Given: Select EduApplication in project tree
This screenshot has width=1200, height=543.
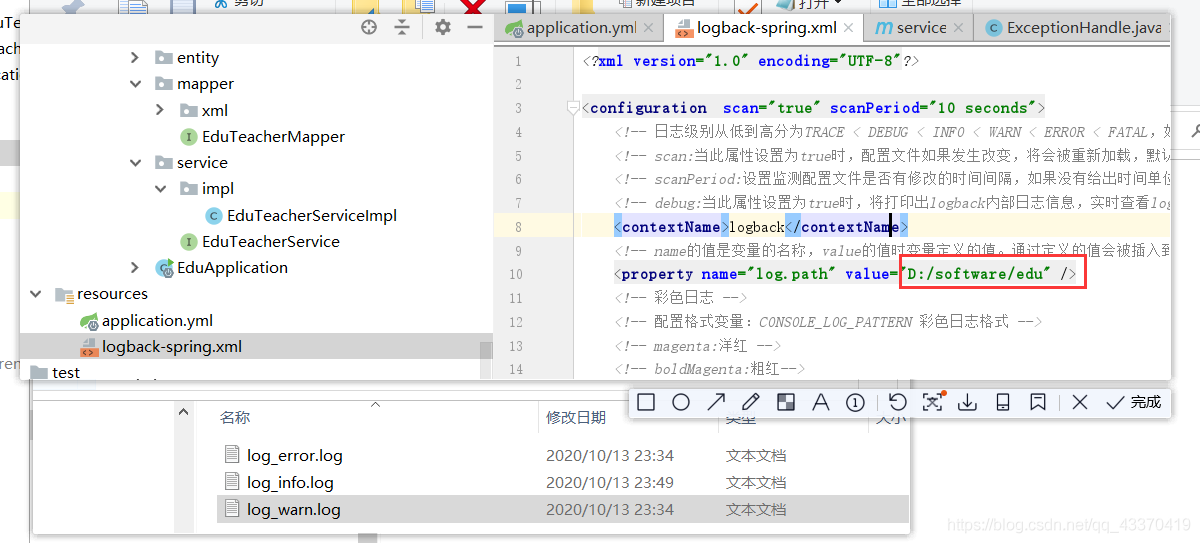Looking at the screenshot, I should 222,267.
